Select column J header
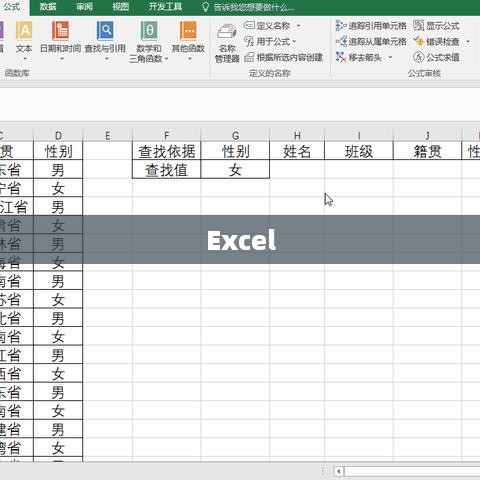Screen dimensions: 480x480 pos(428,135)
